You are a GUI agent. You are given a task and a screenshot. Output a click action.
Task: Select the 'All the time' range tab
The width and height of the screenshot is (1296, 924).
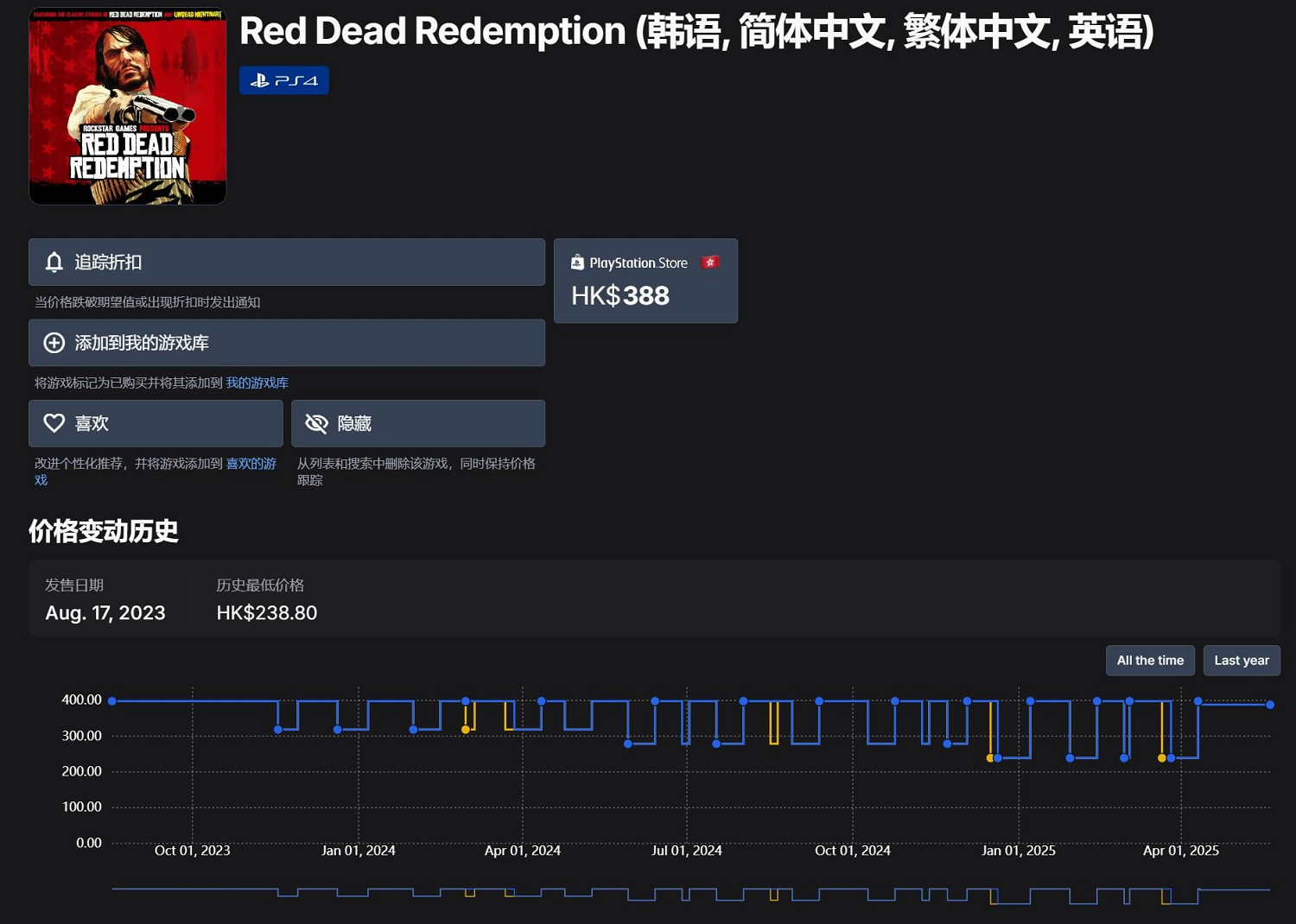click(1150, 661)
